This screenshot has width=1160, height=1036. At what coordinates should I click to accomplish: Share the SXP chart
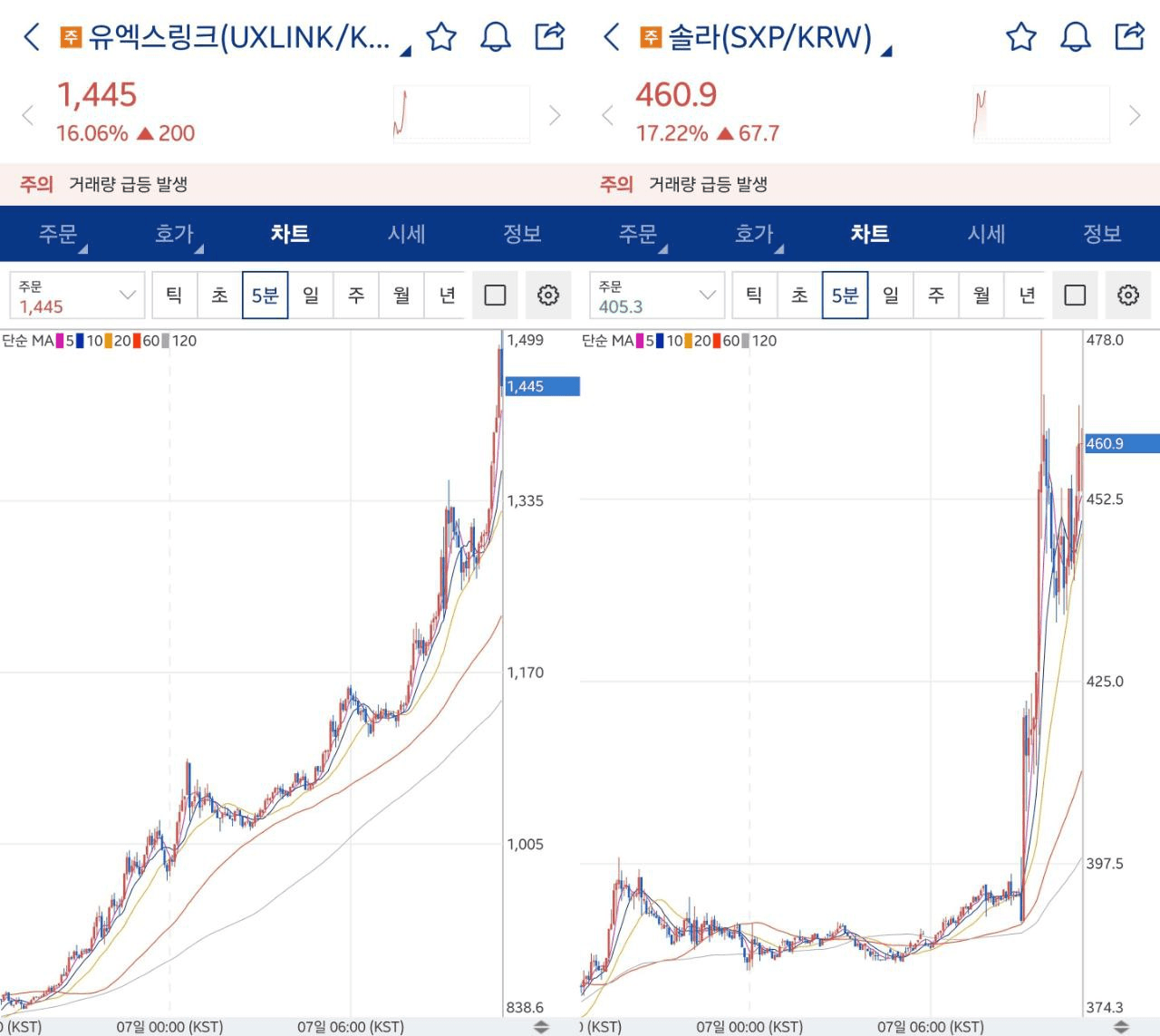coord(1130,36)
